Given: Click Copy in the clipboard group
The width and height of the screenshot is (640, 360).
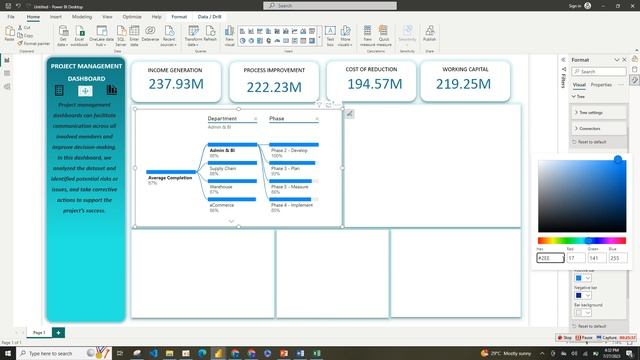Looking at the screenshot, I should pyautogui.click(x=25, y=36).
